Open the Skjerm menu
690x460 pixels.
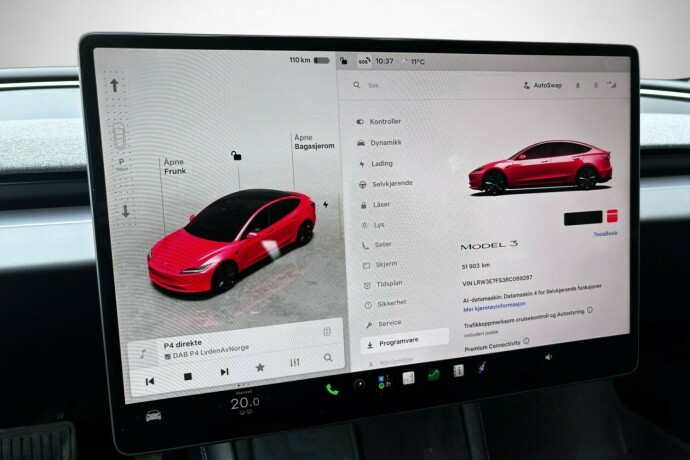pos(380,265)
